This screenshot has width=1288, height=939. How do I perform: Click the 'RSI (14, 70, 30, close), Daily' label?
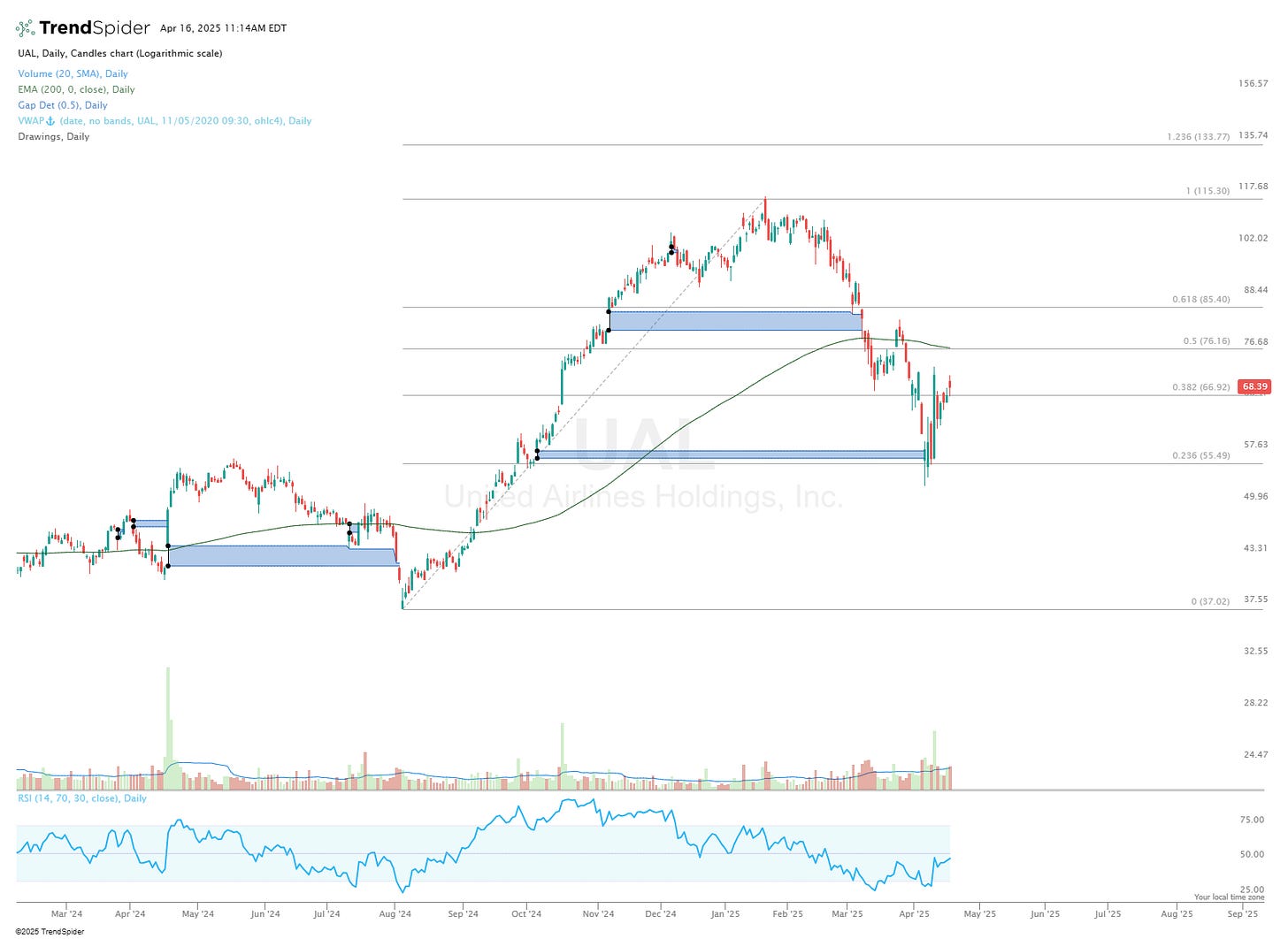tap(82, 798)
